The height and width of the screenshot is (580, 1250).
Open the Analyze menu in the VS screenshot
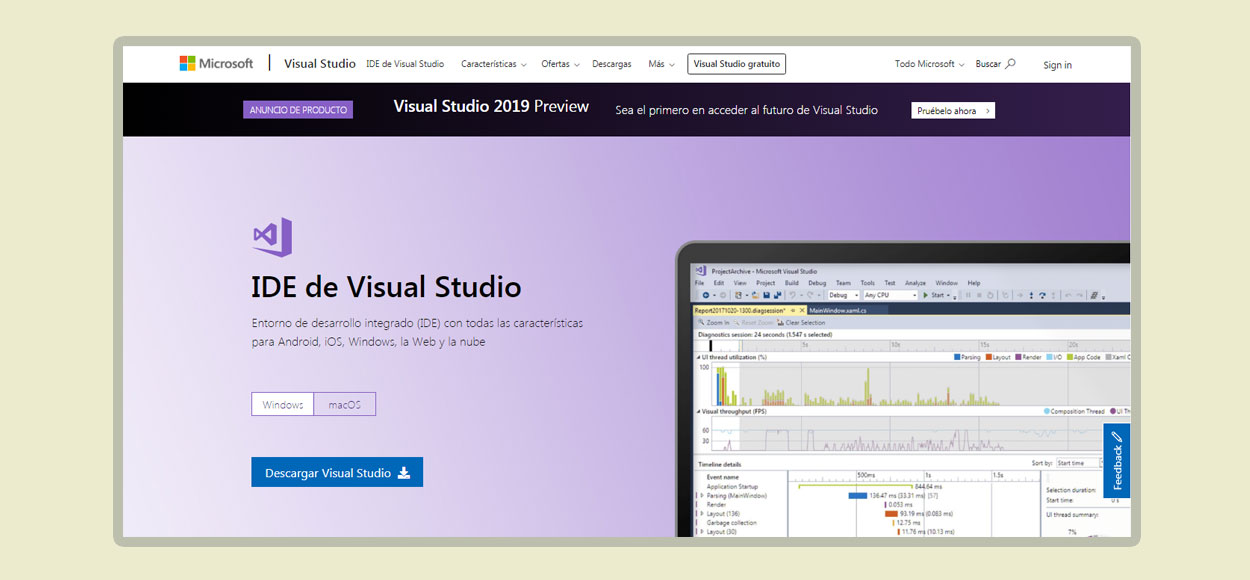[915, 283]
